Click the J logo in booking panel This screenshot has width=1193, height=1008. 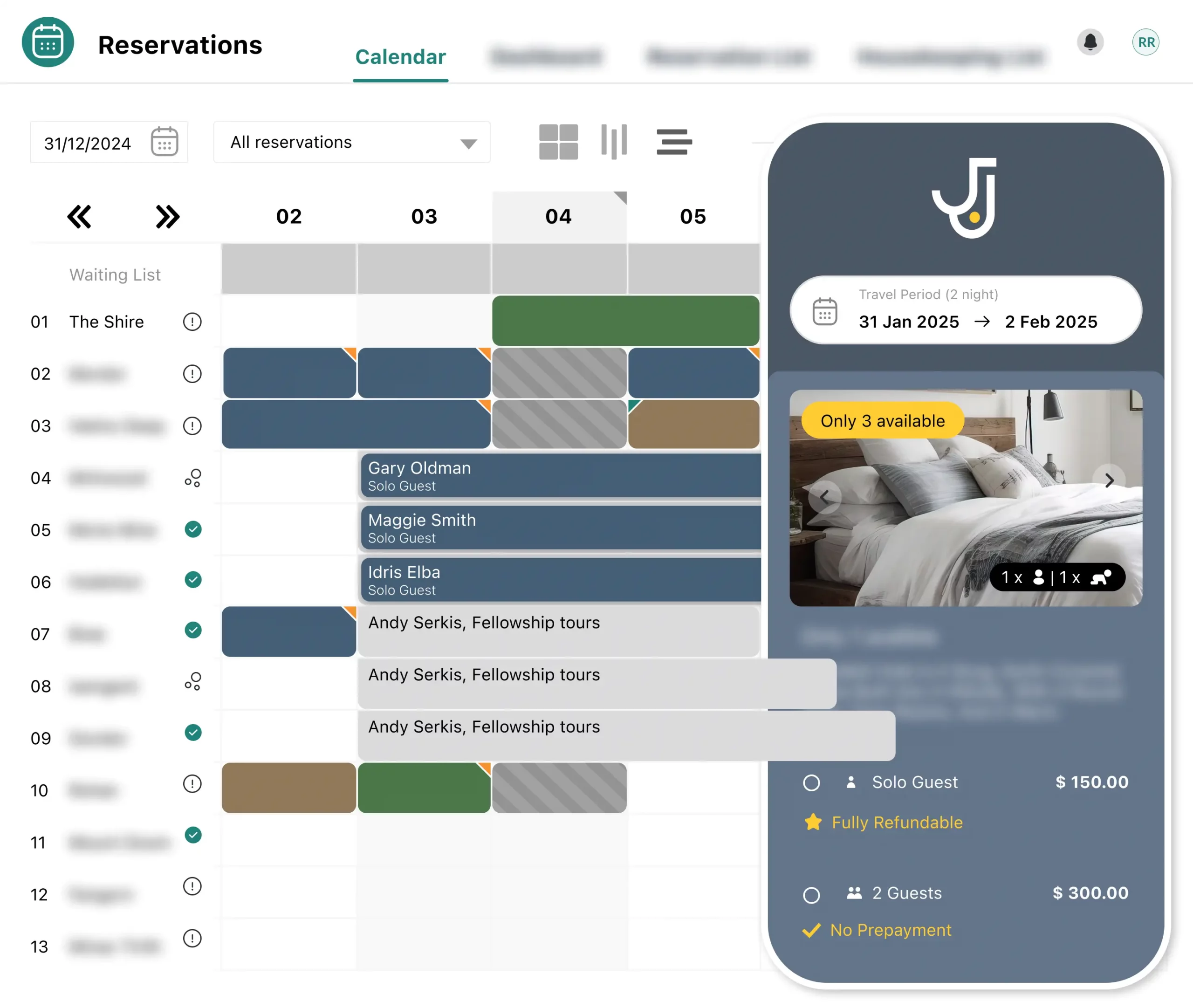pyautogui.click(x=965, y=198)
